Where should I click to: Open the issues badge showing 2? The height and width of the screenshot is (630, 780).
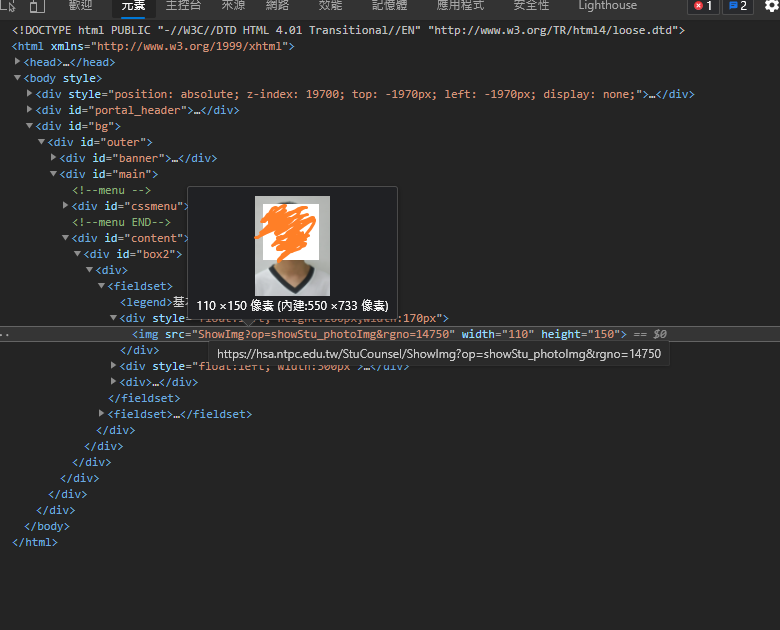point(738,6)
